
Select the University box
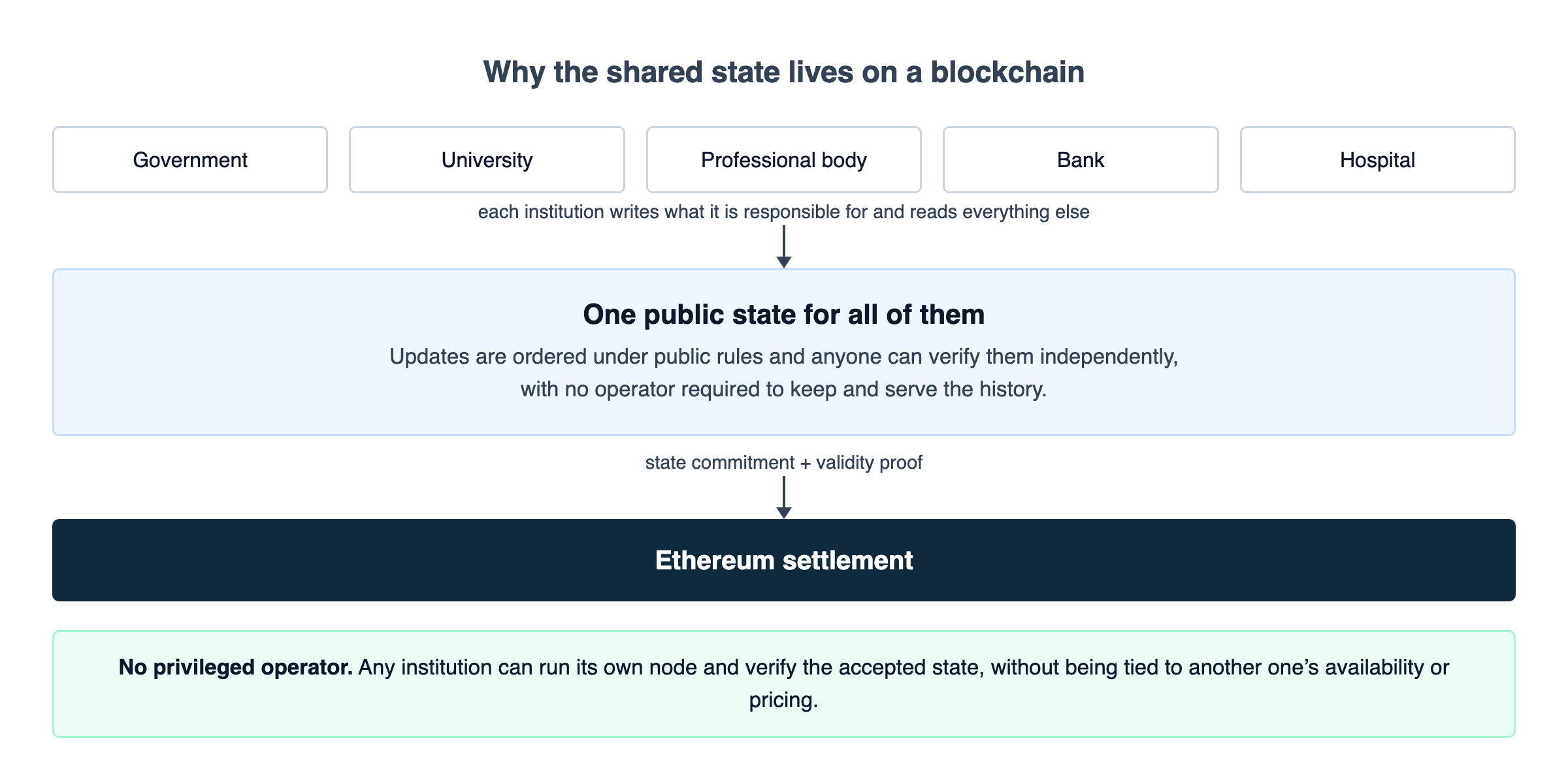coord(487,160)
